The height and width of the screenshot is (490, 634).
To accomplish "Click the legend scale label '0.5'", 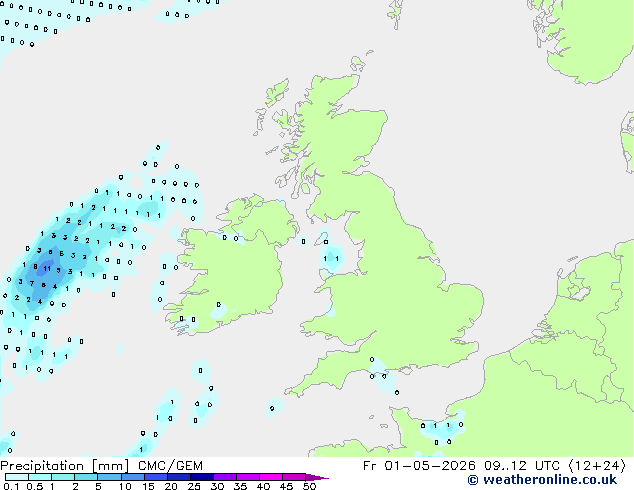I will pos(35,486).
